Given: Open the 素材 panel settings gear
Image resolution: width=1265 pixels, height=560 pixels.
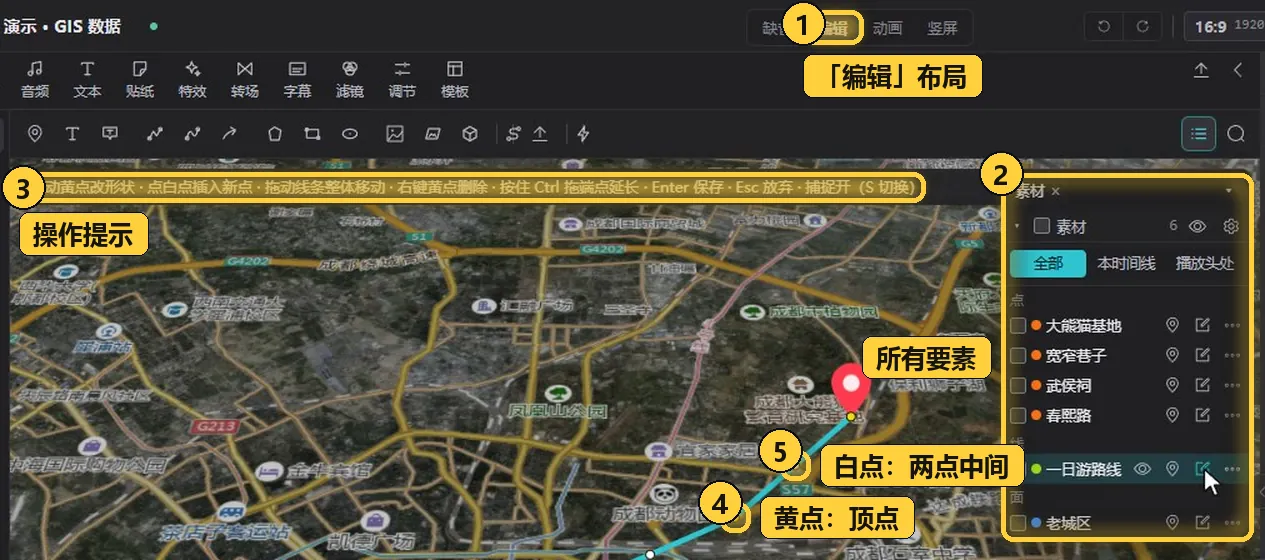Looking at the screenshot, I should pos(1231,226).
